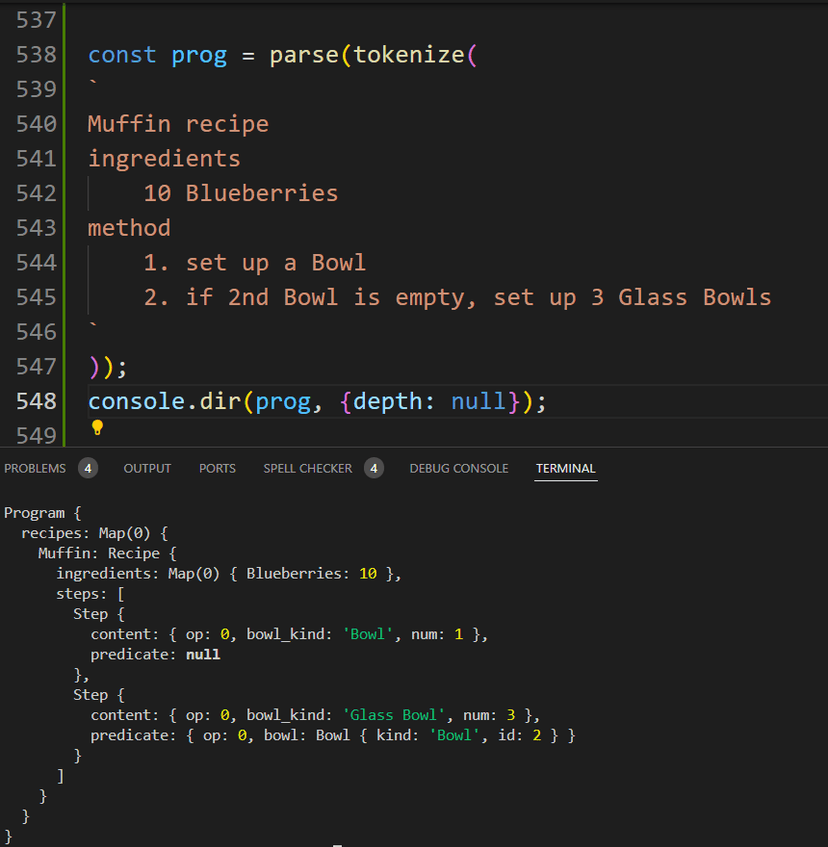Select the SPELL CHECKER tab
The width and height of the screenshot is (828, 847).
coord(307,468)
